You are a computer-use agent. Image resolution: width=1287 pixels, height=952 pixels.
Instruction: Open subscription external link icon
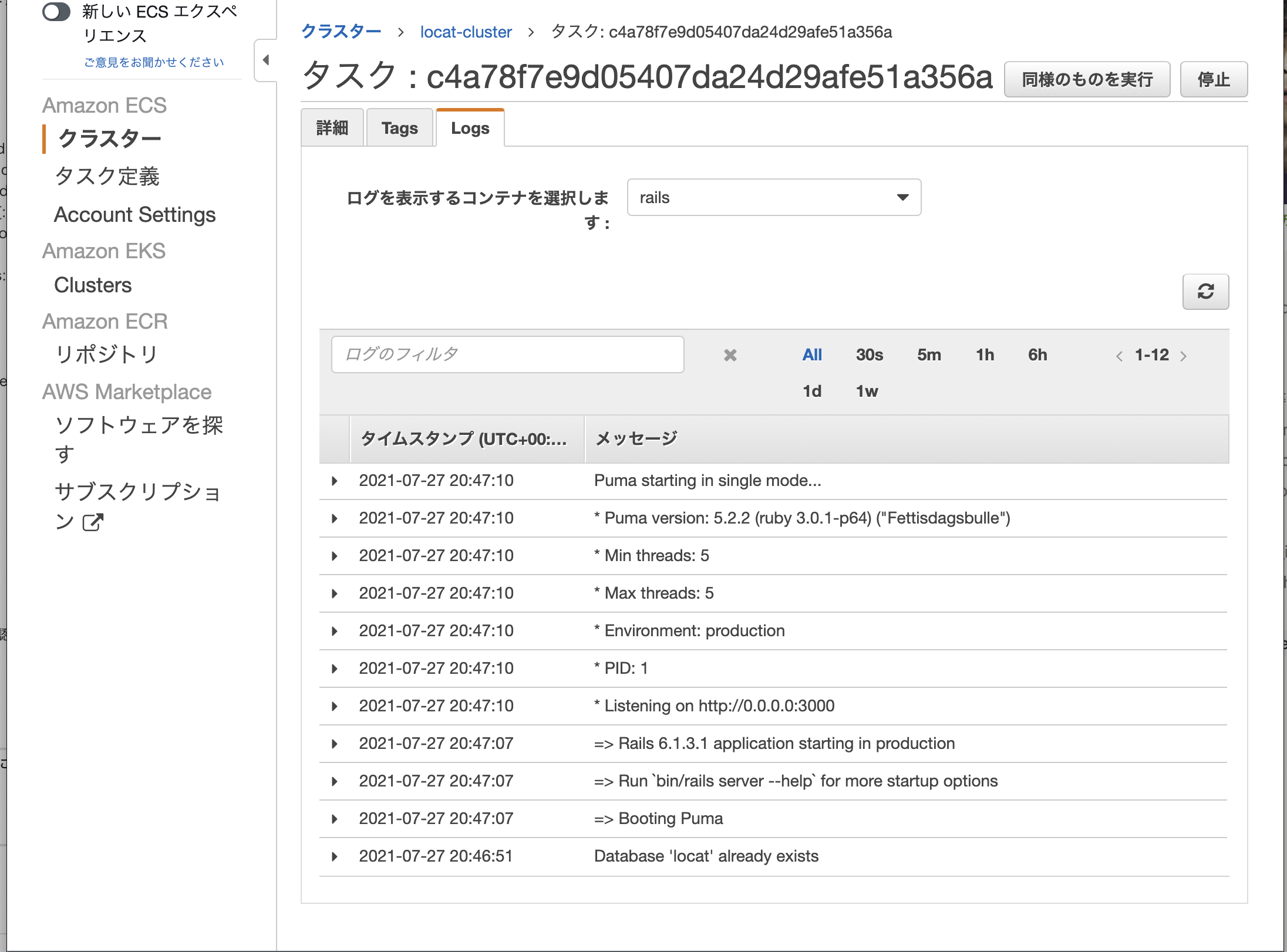[x=93, y=522]
